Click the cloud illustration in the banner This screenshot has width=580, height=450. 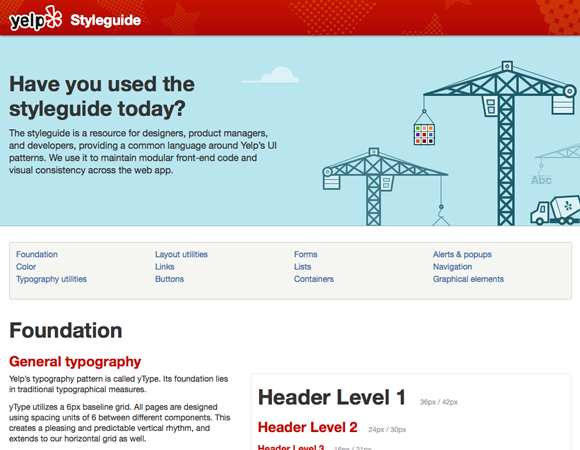coord(270,75)
